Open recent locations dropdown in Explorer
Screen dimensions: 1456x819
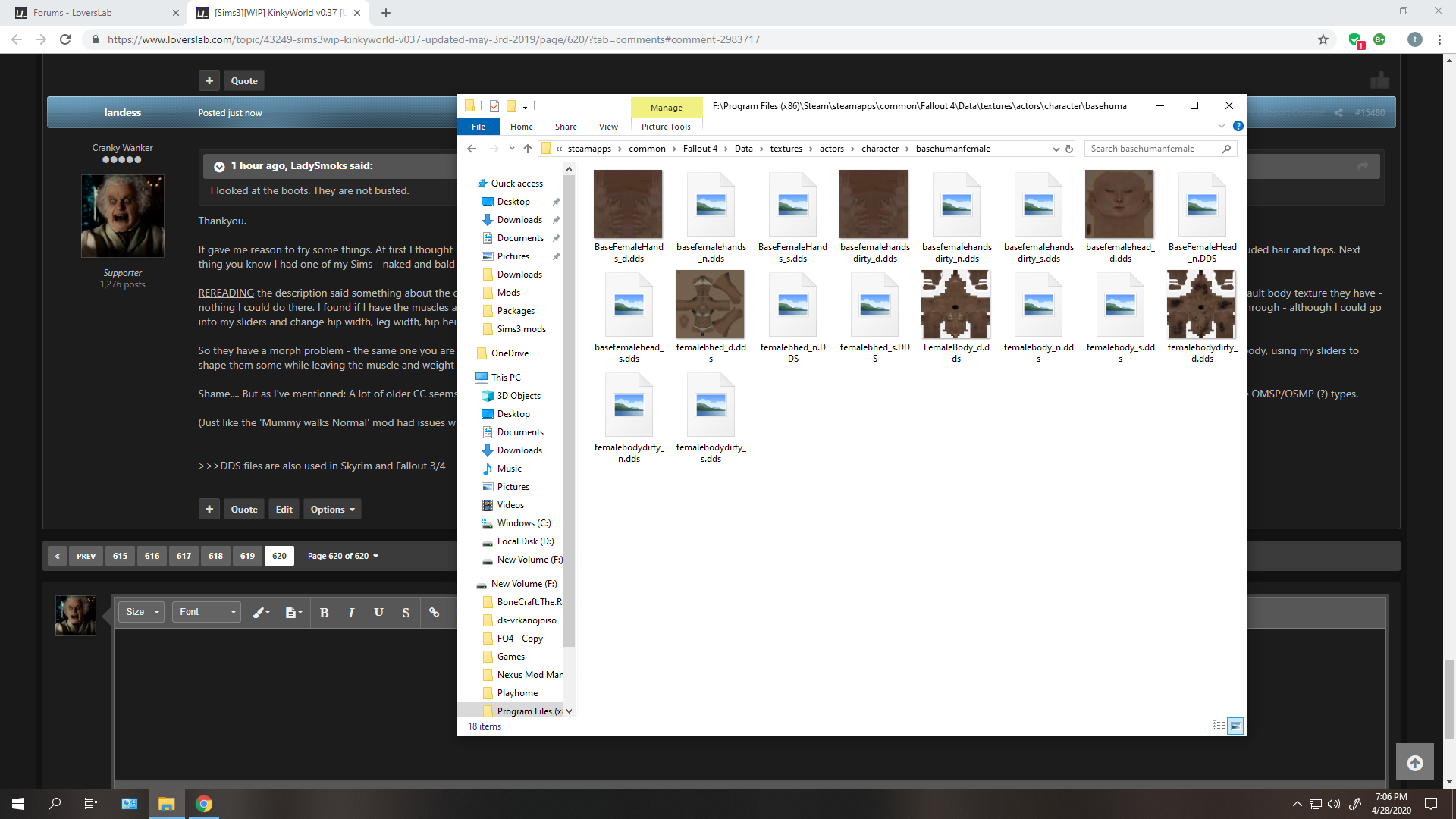point(512,149)
